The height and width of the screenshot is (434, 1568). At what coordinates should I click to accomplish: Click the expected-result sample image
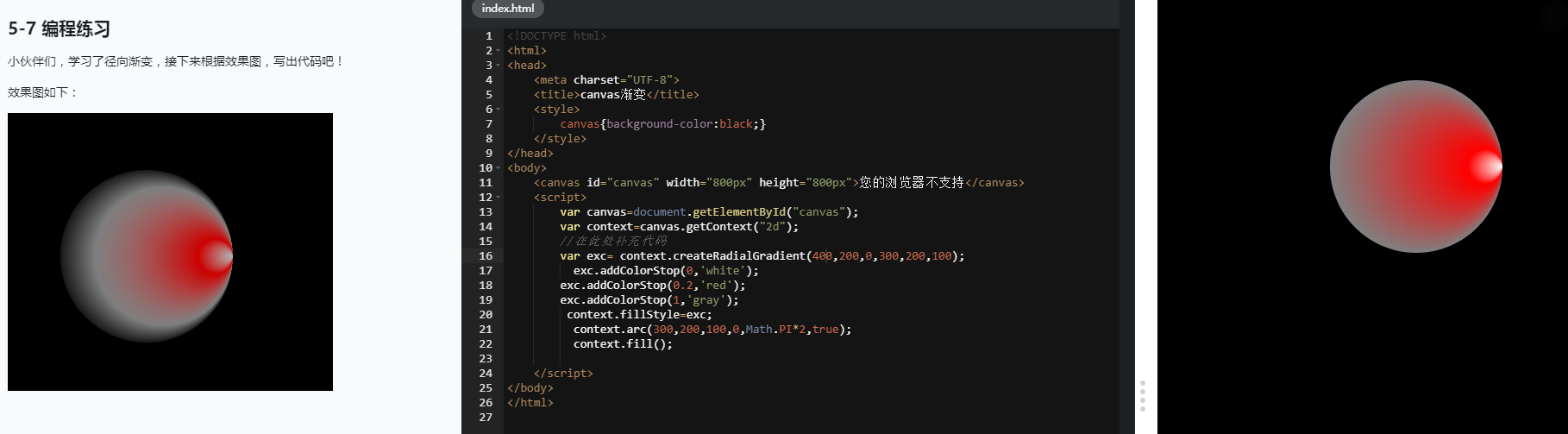[170, 252]
